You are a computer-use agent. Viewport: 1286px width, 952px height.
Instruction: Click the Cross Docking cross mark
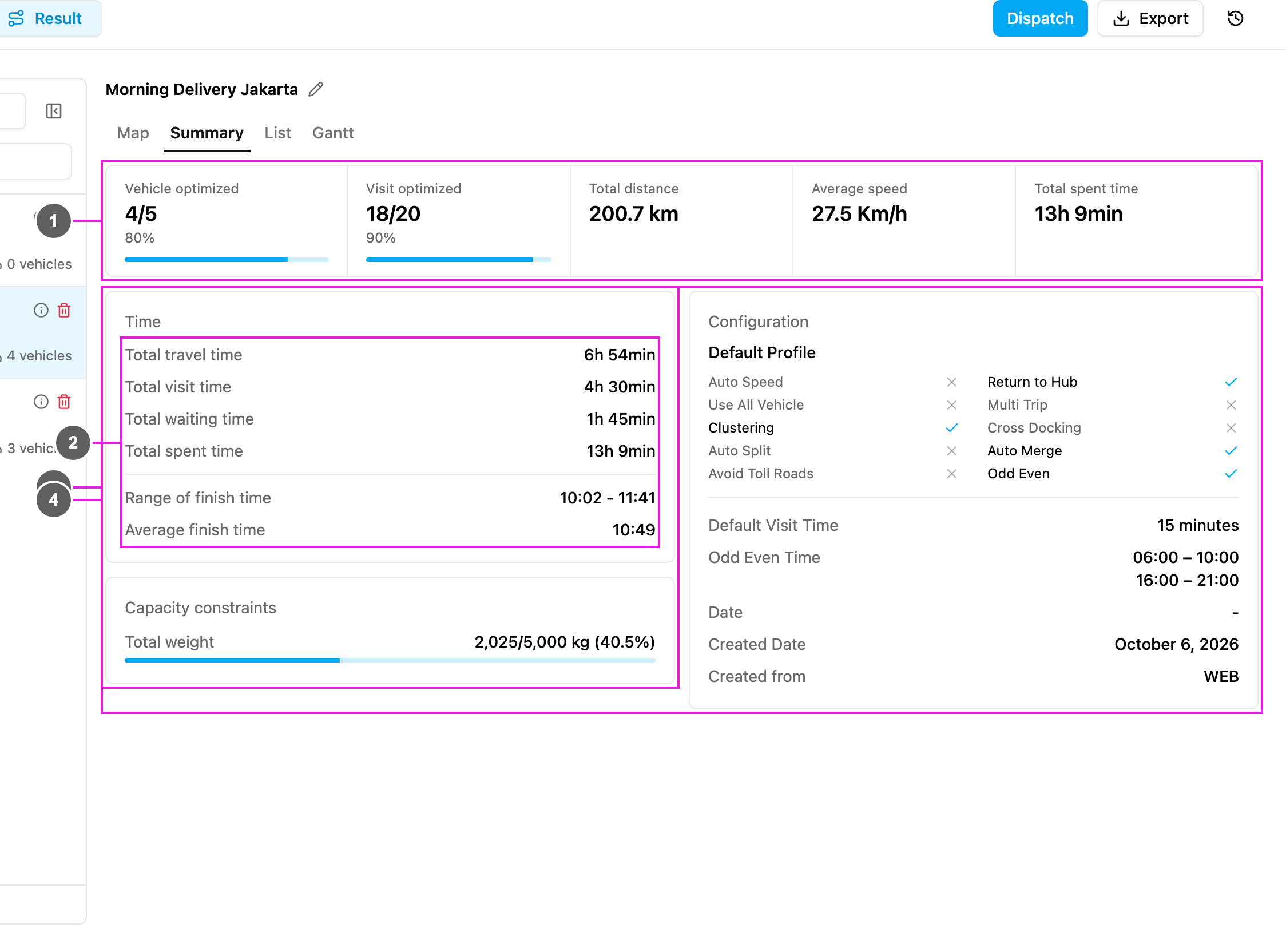click(1231, 427)
